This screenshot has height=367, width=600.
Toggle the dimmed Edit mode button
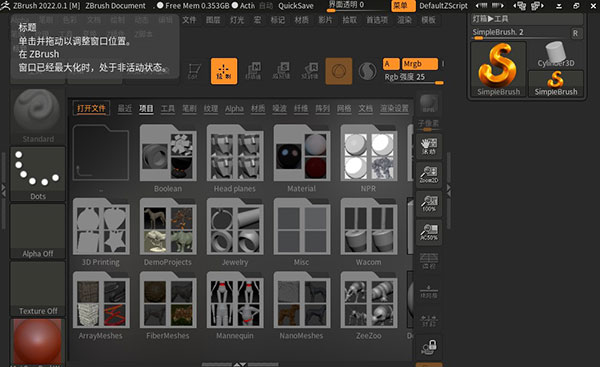tap(193, 71)
